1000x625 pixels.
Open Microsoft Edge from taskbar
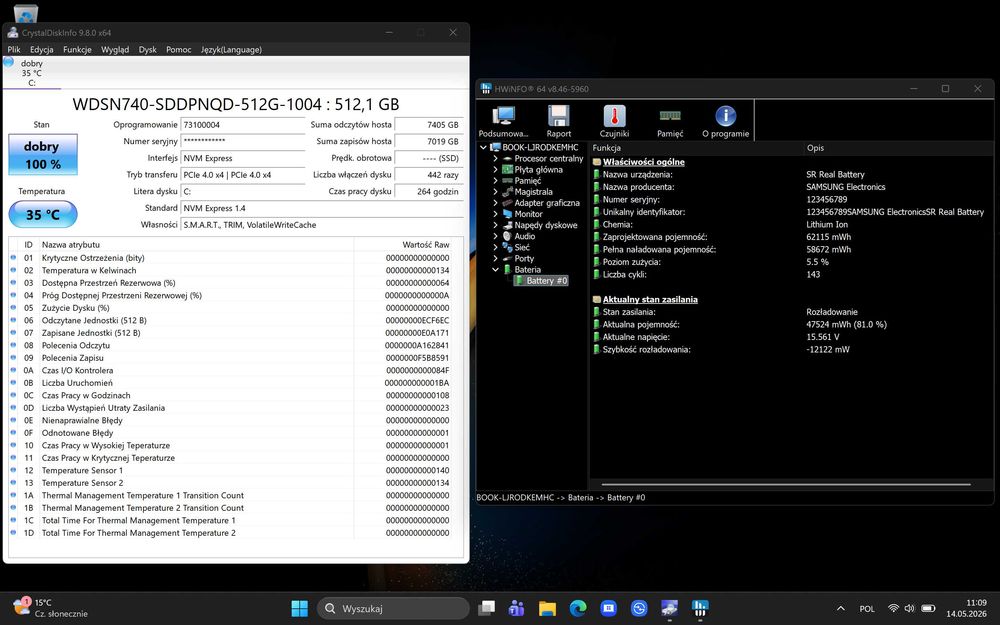(x=578, y=608)
